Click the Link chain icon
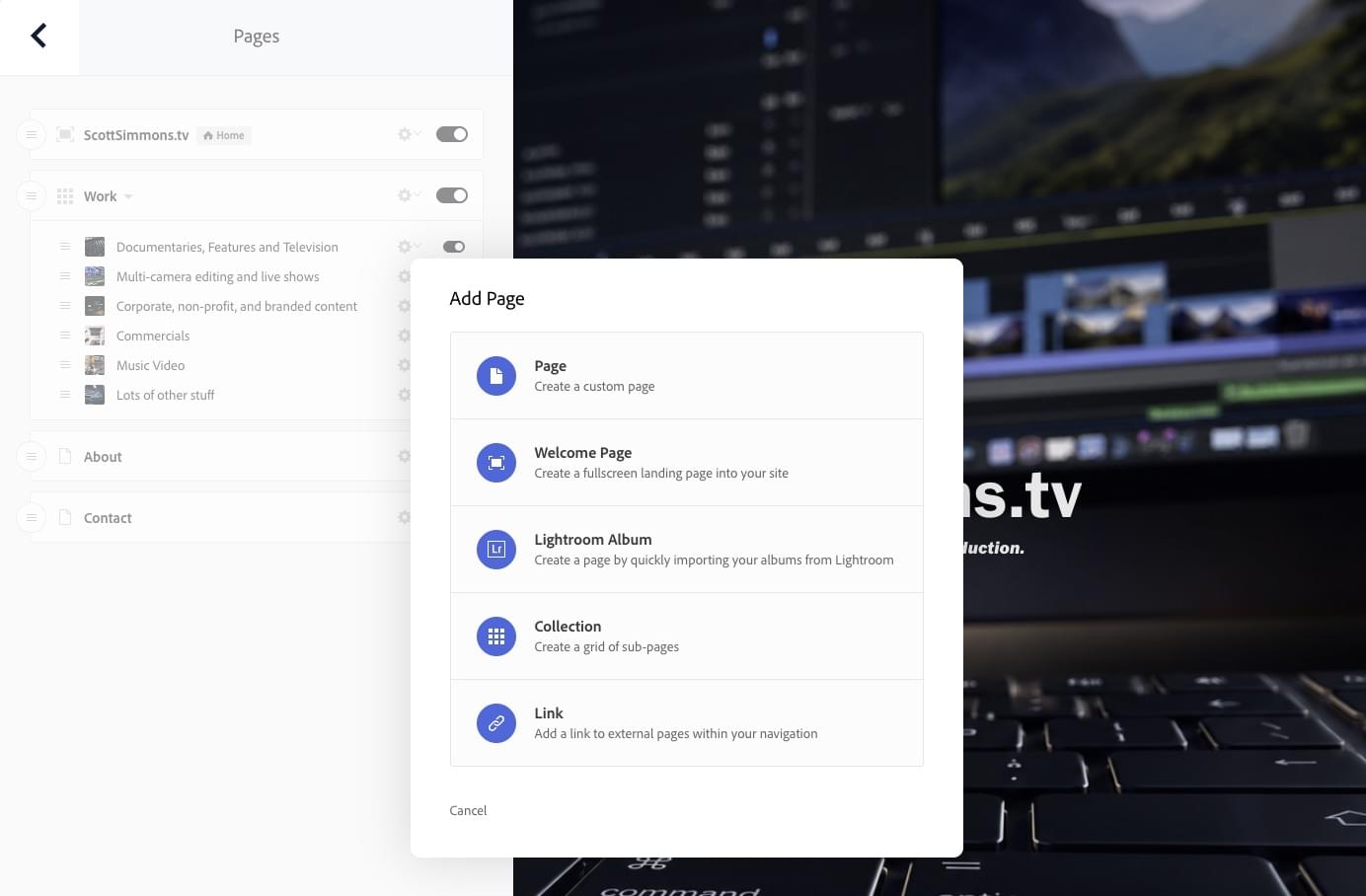The height and width of the screenshot is (896, 1366). coord(496,723)
